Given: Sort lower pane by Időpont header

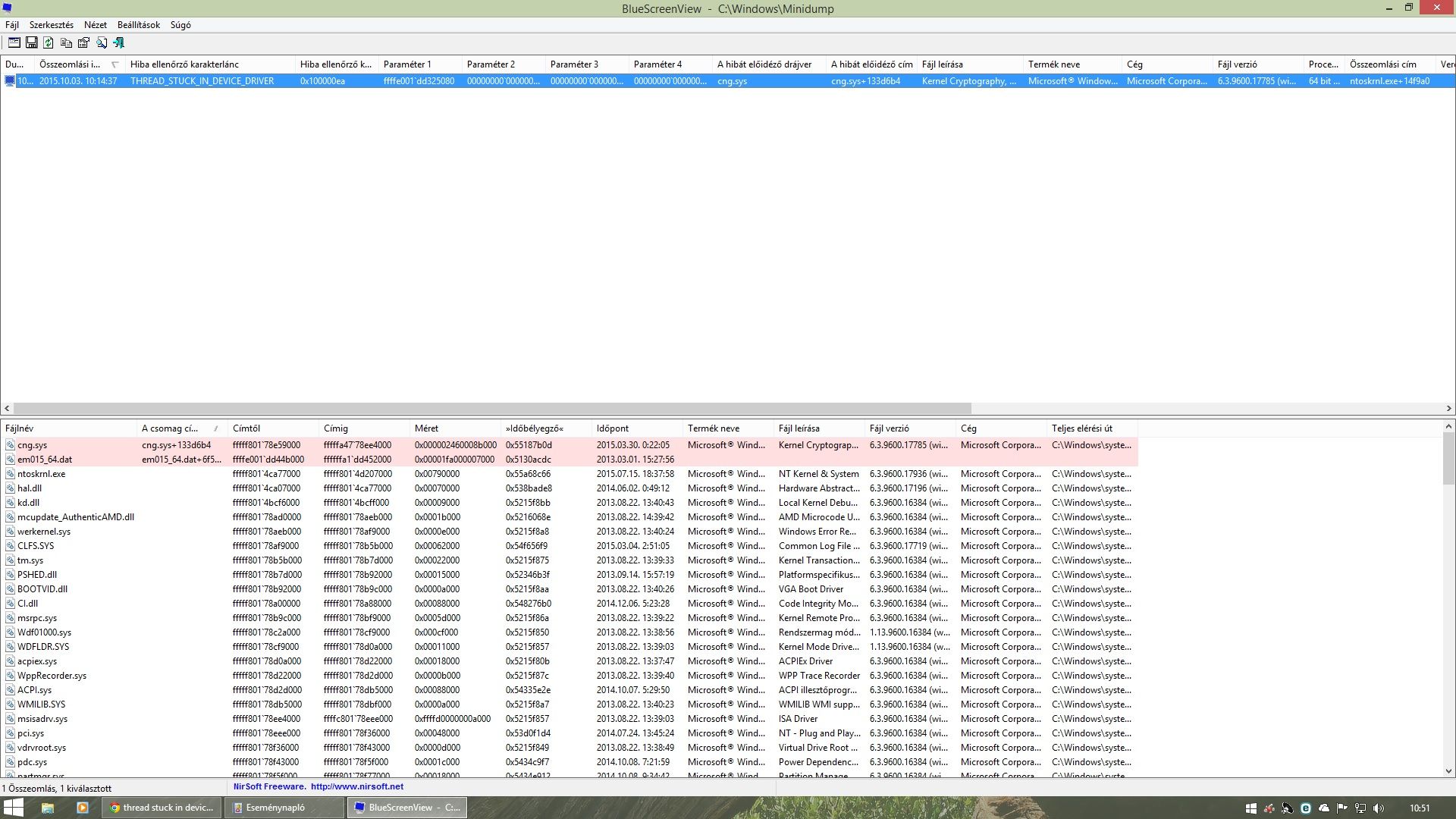Looking at the screenshot, I should (637, 428).
